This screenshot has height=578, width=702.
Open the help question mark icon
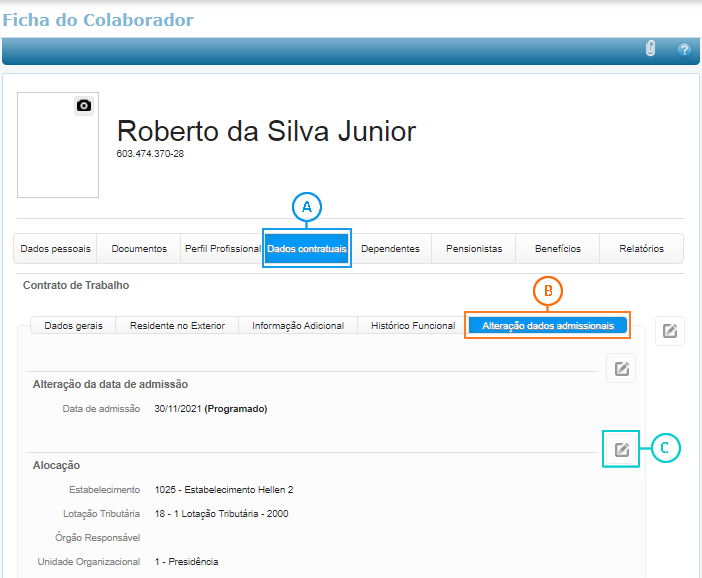pyautogui.click(x=684, y=49)
